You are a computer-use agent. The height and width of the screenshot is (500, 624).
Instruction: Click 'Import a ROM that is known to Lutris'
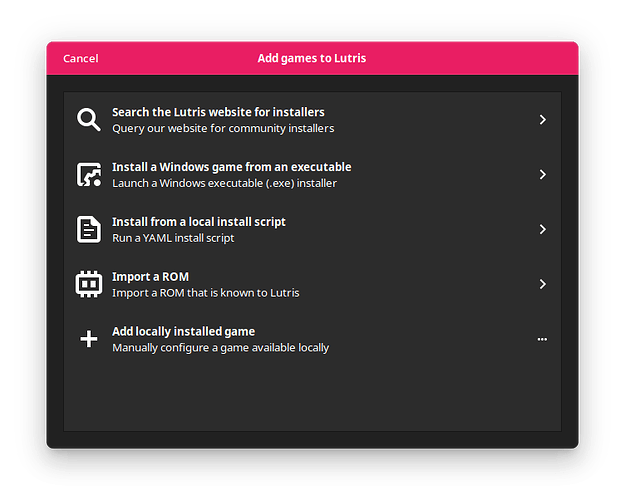click(x=206, y=293)
